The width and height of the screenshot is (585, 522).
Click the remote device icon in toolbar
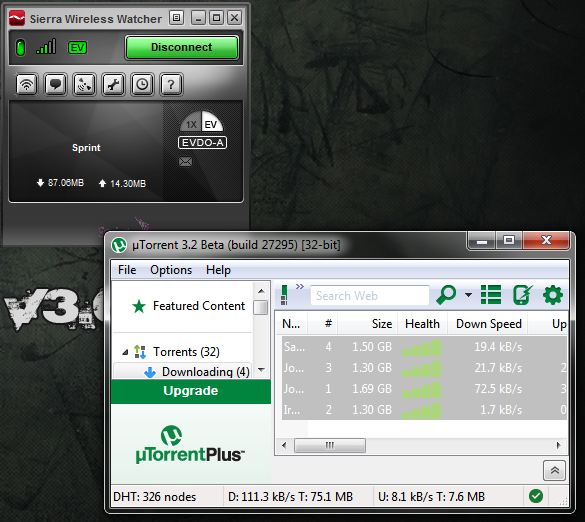[x=522, y=295]
